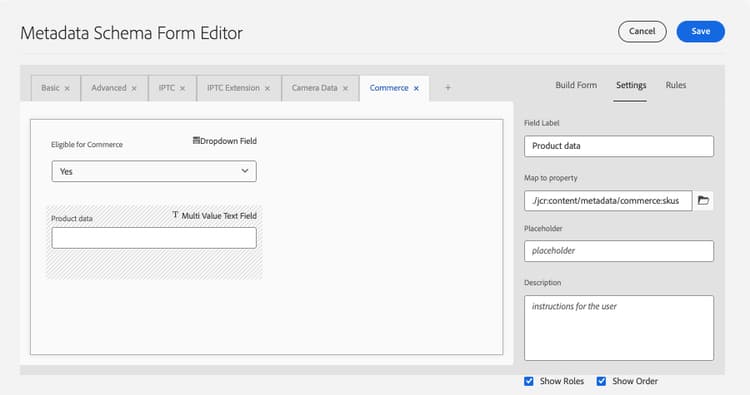This screenshot has width=750, height=395.
Task: Open the Eligible for Commerce dropdown
Action: (154, 171)
